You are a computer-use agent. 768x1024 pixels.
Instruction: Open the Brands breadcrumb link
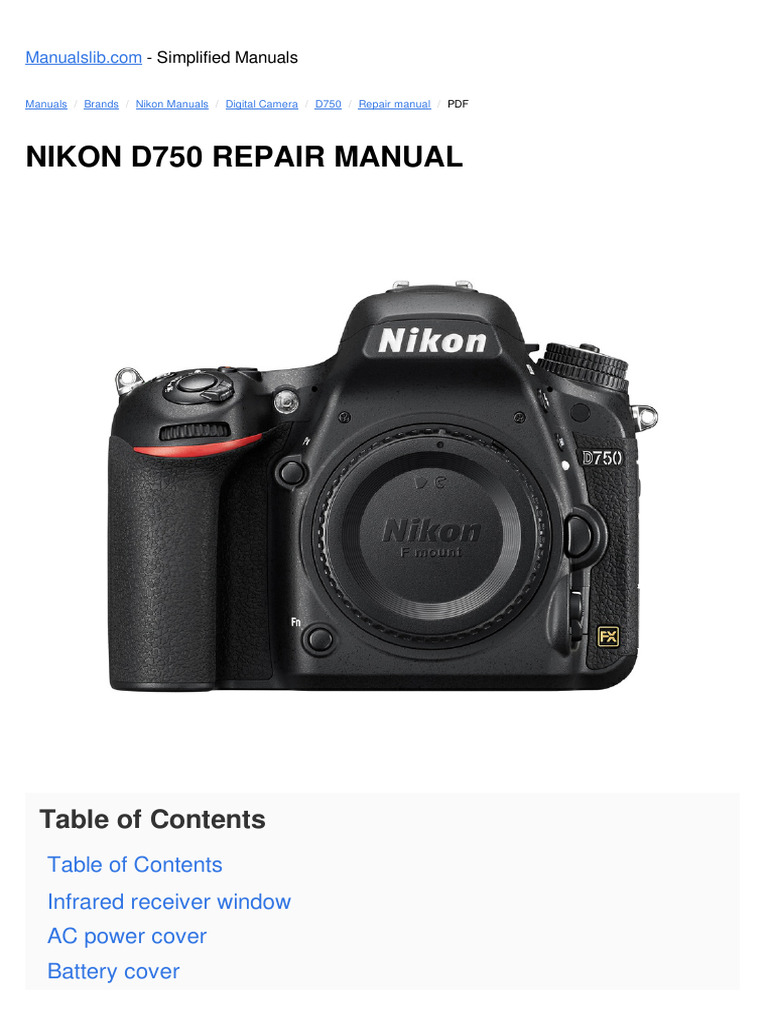(101, 104)
